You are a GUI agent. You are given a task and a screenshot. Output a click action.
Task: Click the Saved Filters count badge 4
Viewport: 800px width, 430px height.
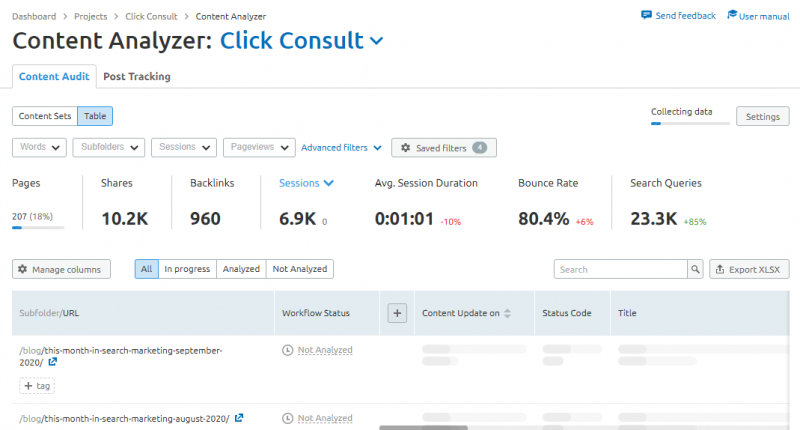(479, 147)
